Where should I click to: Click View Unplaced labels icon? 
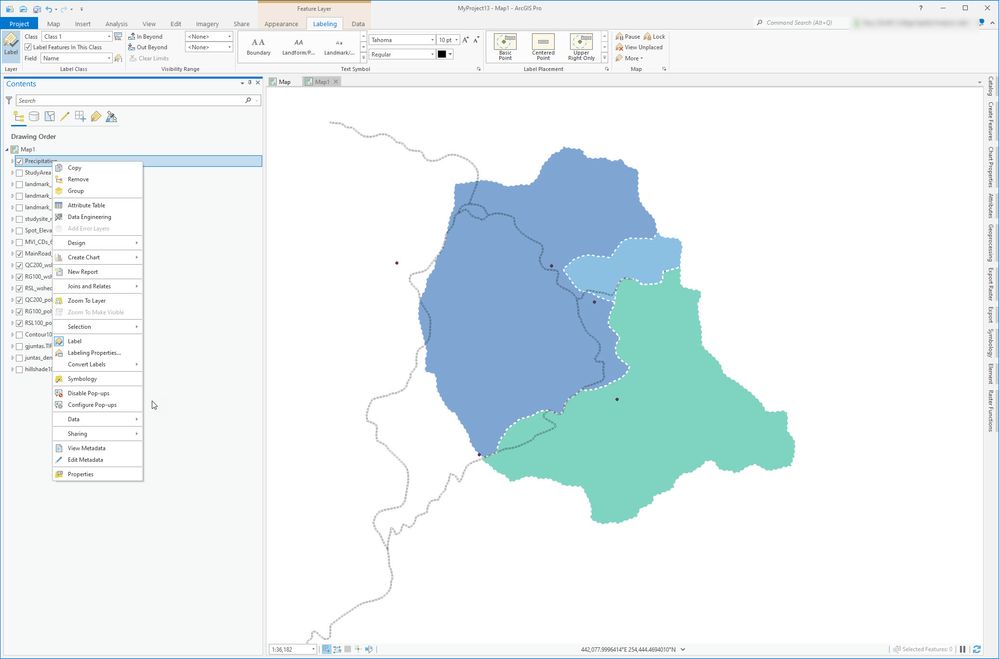pyautogui.click(x=619, y=47)
